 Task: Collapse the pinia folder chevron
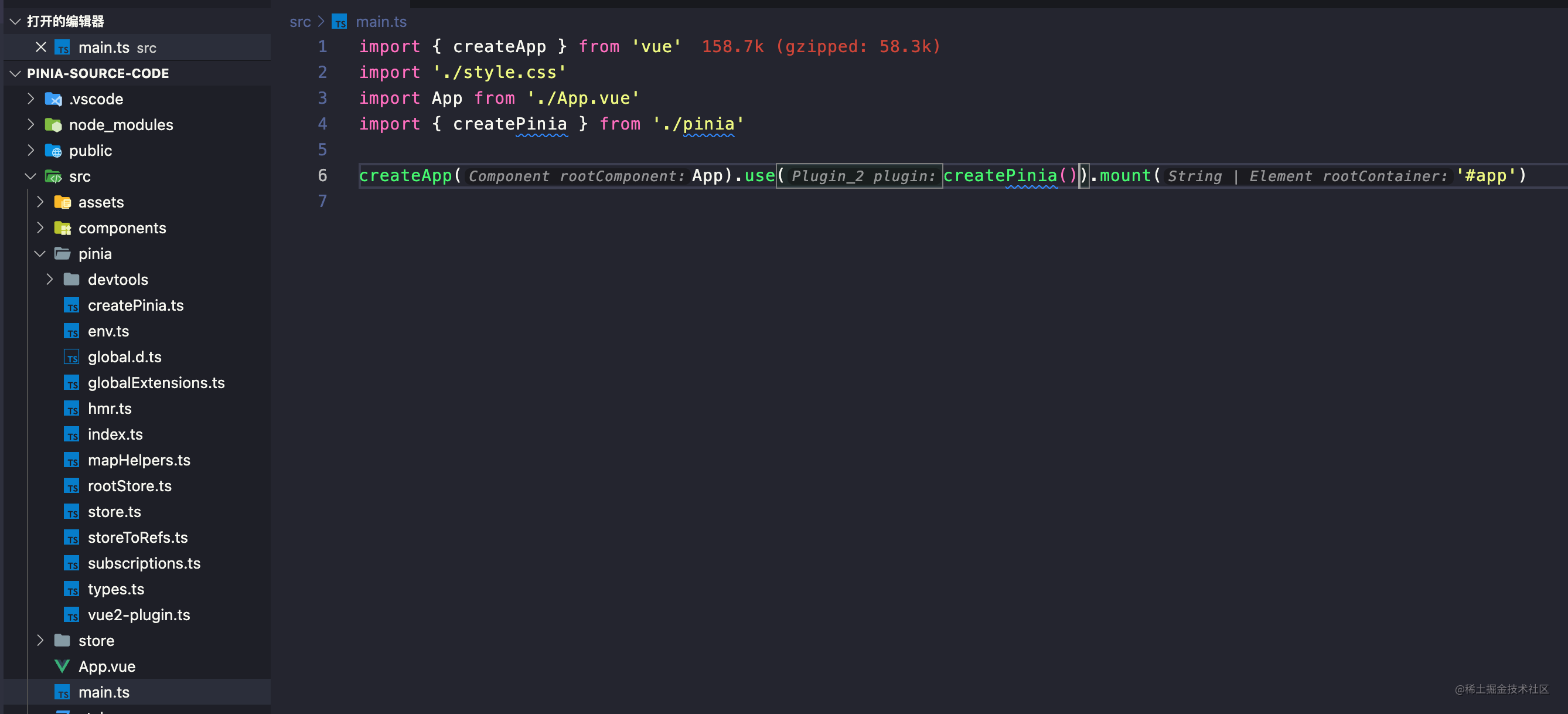click(40, 253)
